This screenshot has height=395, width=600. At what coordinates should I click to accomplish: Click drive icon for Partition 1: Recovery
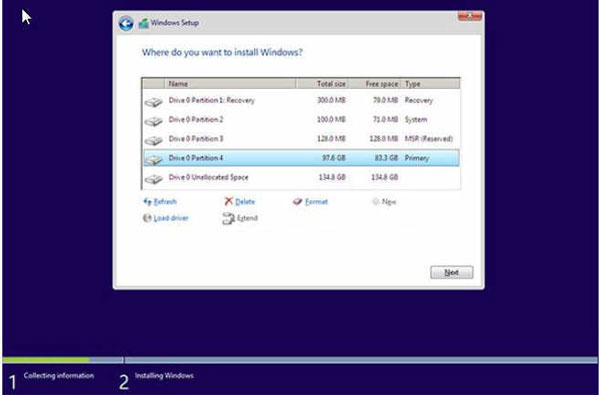153,102
